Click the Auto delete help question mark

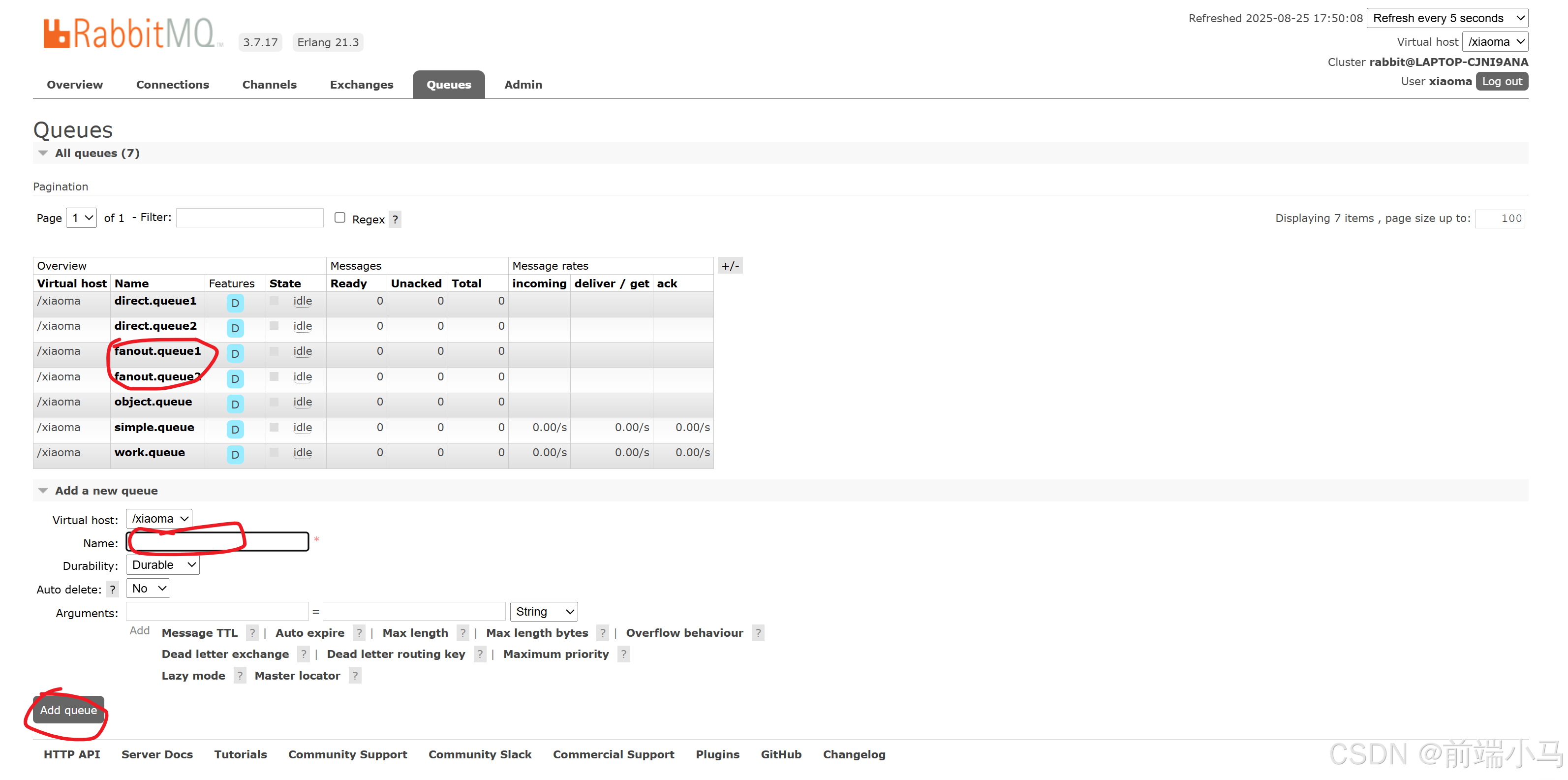[113, 590]
